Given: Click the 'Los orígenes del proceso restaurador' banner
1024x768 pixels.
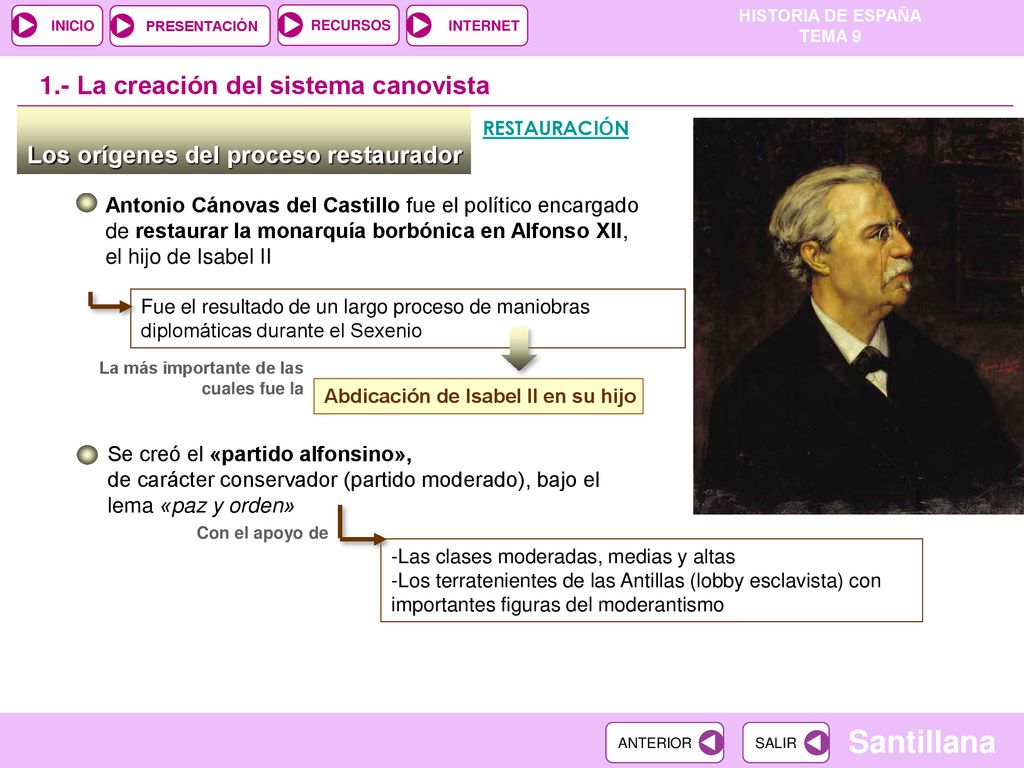Looking at the screenshot, I should point(244,141).
